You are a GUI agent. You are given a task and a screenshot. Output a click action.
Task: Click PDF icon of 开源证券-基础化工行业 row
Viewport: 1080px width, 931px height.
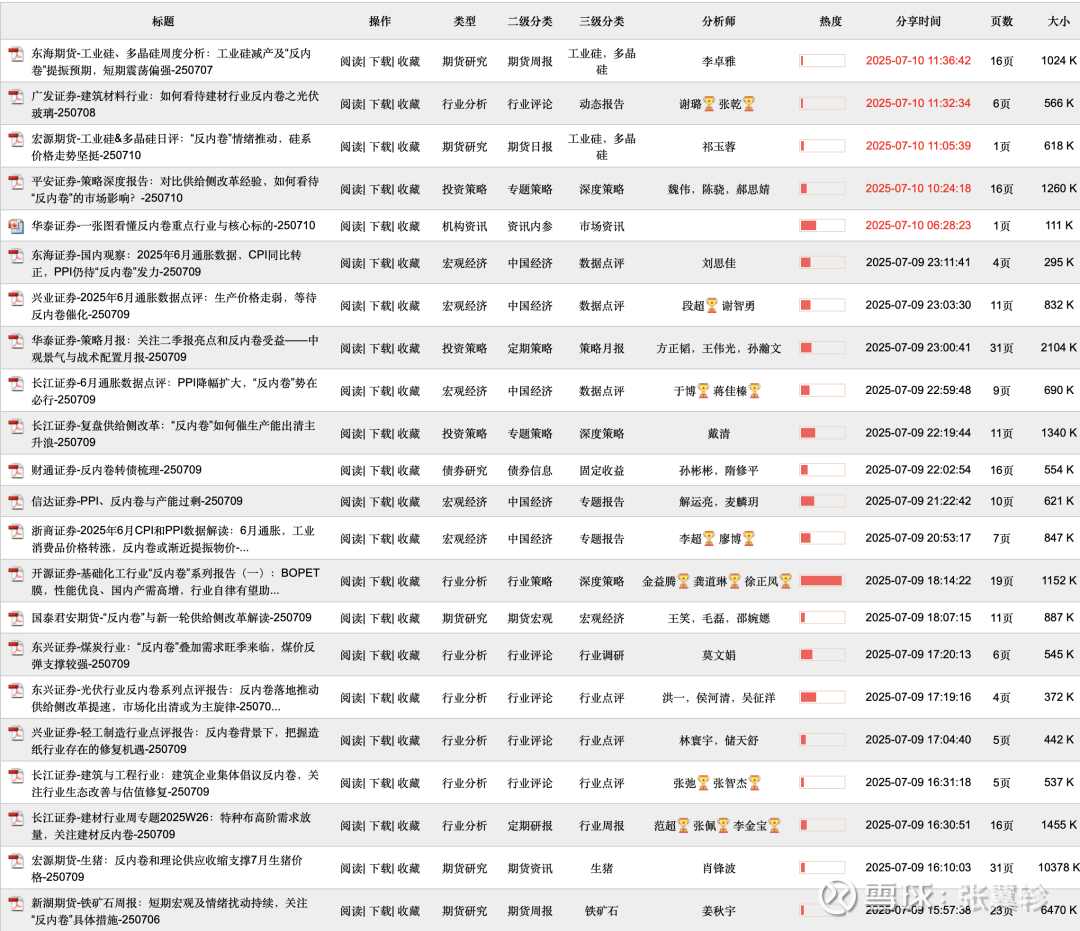[x=15, y=574]
